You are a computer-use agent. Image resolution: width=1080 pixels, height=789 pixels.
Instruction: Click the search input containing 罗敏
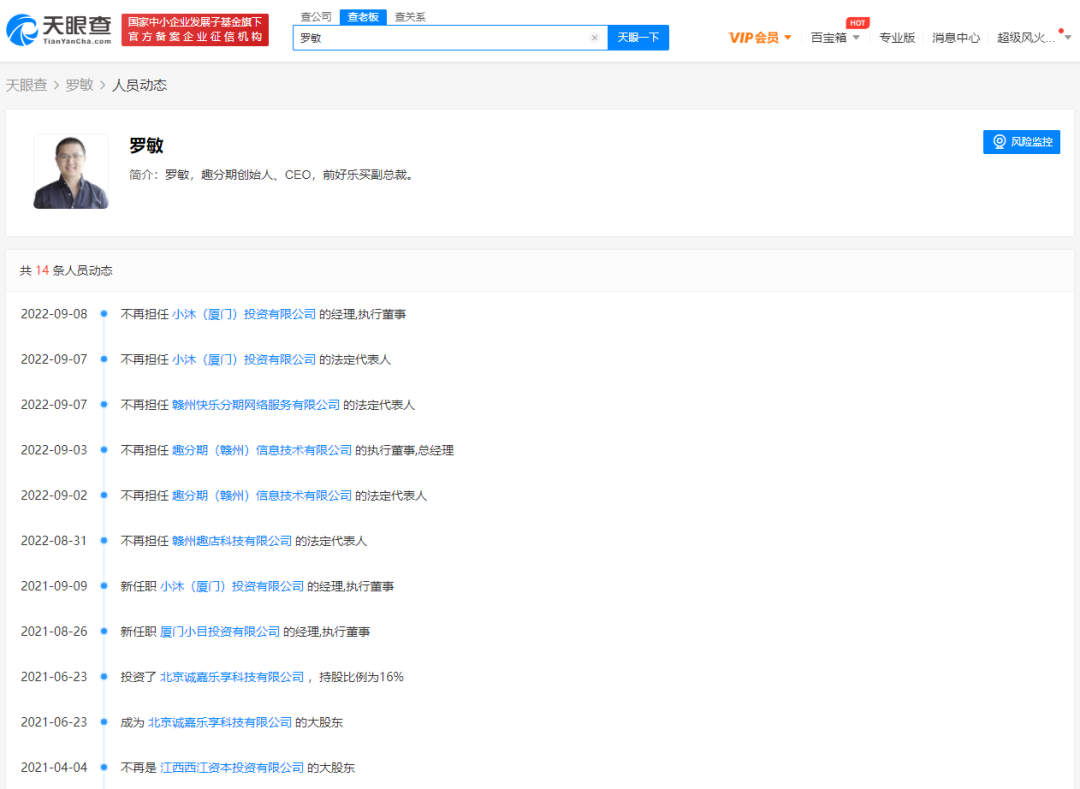point(430,37)
